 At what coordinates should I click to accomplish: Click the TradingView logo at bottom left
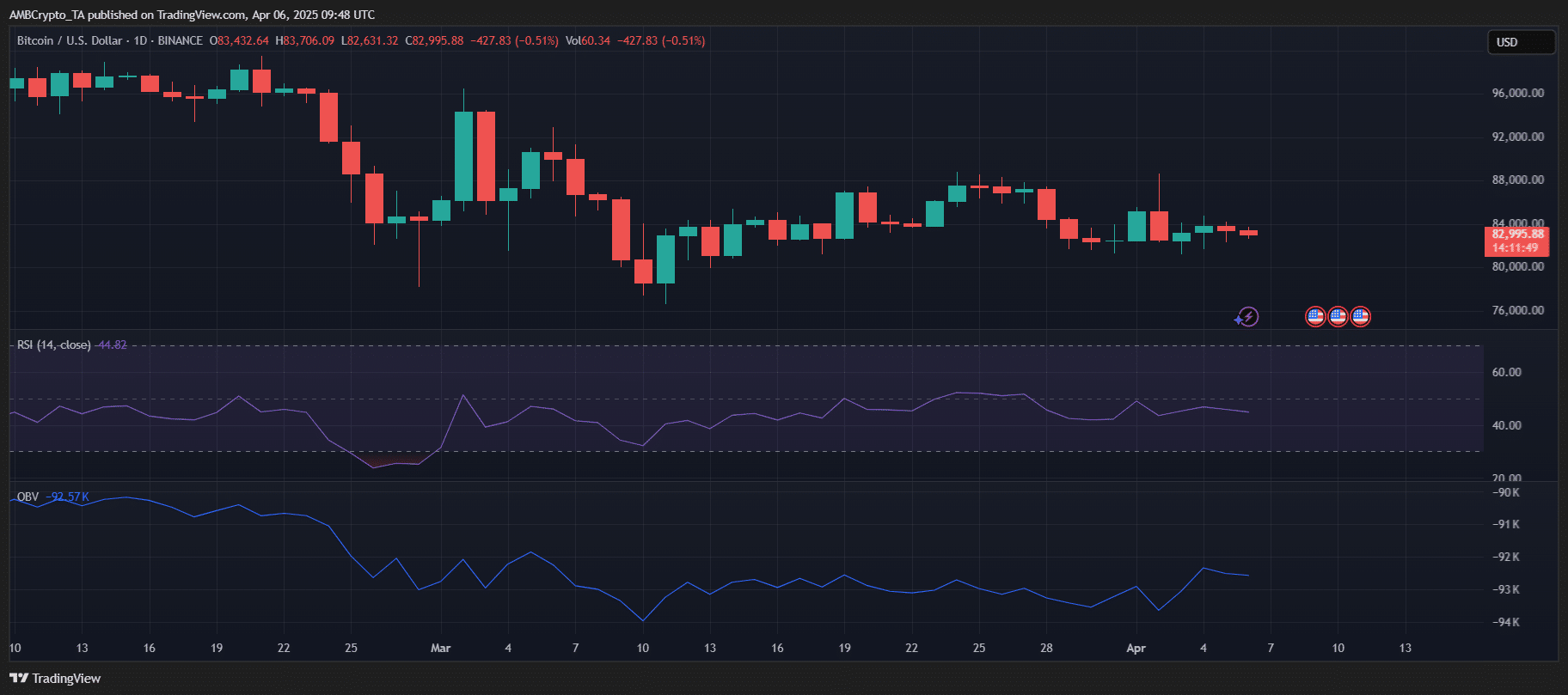pyautogui.click(x=55, y=679)
